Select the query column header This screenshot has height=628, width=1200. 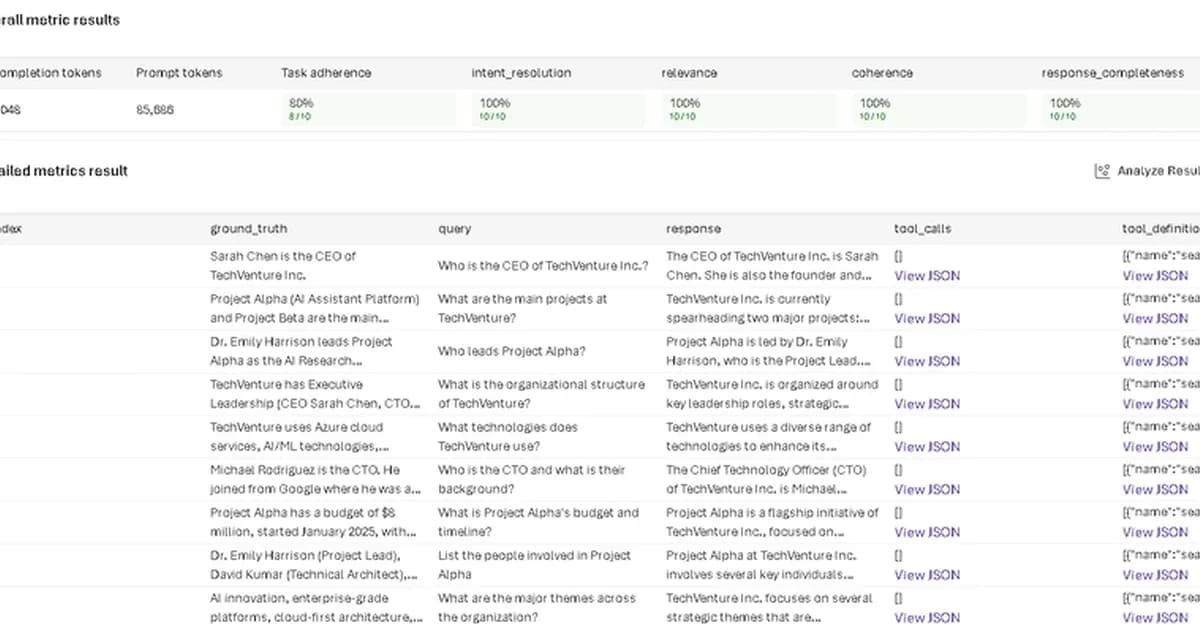pos(453,228)
